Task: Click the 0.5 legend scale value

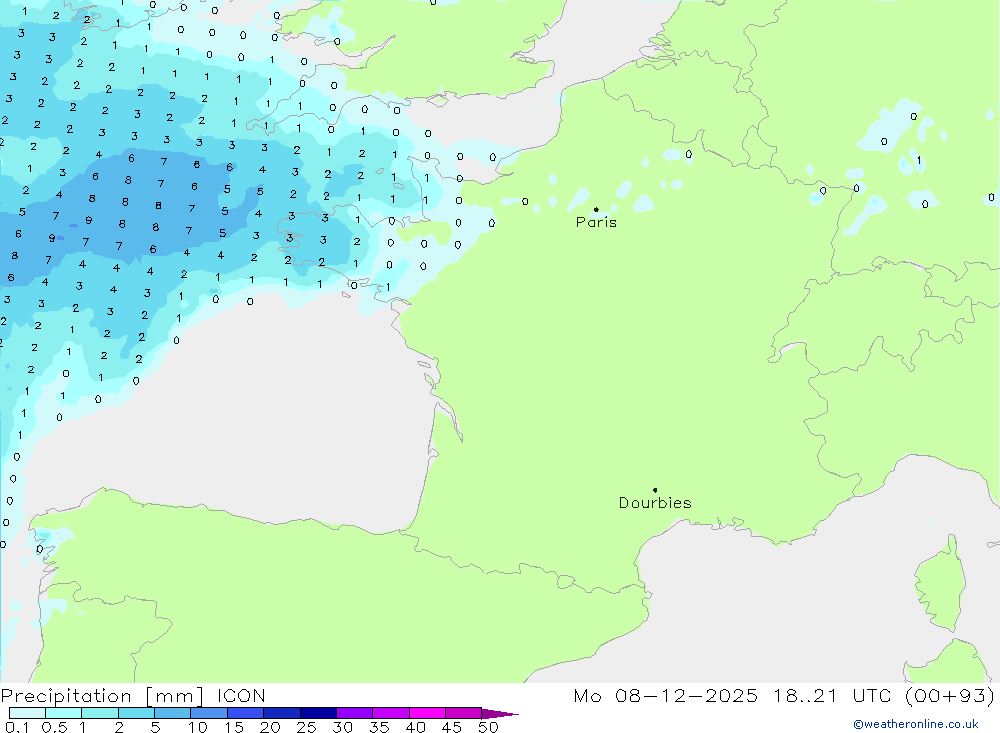Action: coord(55,727)
